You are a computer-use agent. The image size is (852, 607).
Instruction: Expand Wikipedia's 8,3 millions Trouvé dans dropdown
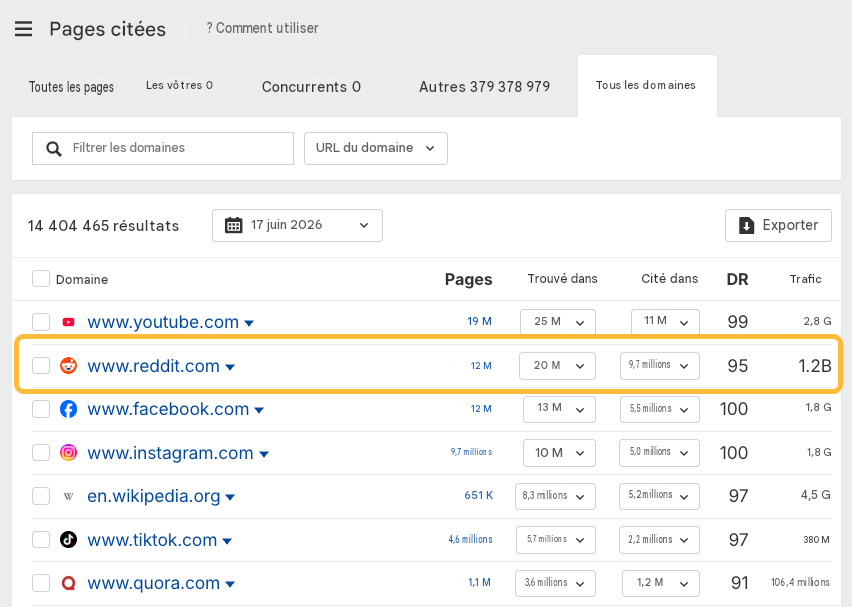(x=555, y=496)
